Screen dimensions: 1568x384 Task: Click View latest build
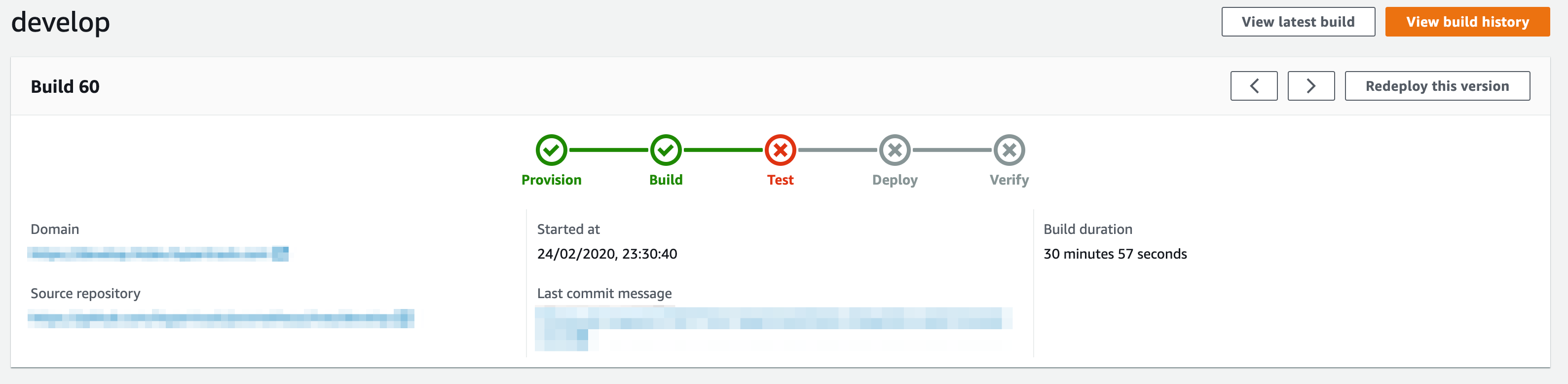tap(1298, 21)
